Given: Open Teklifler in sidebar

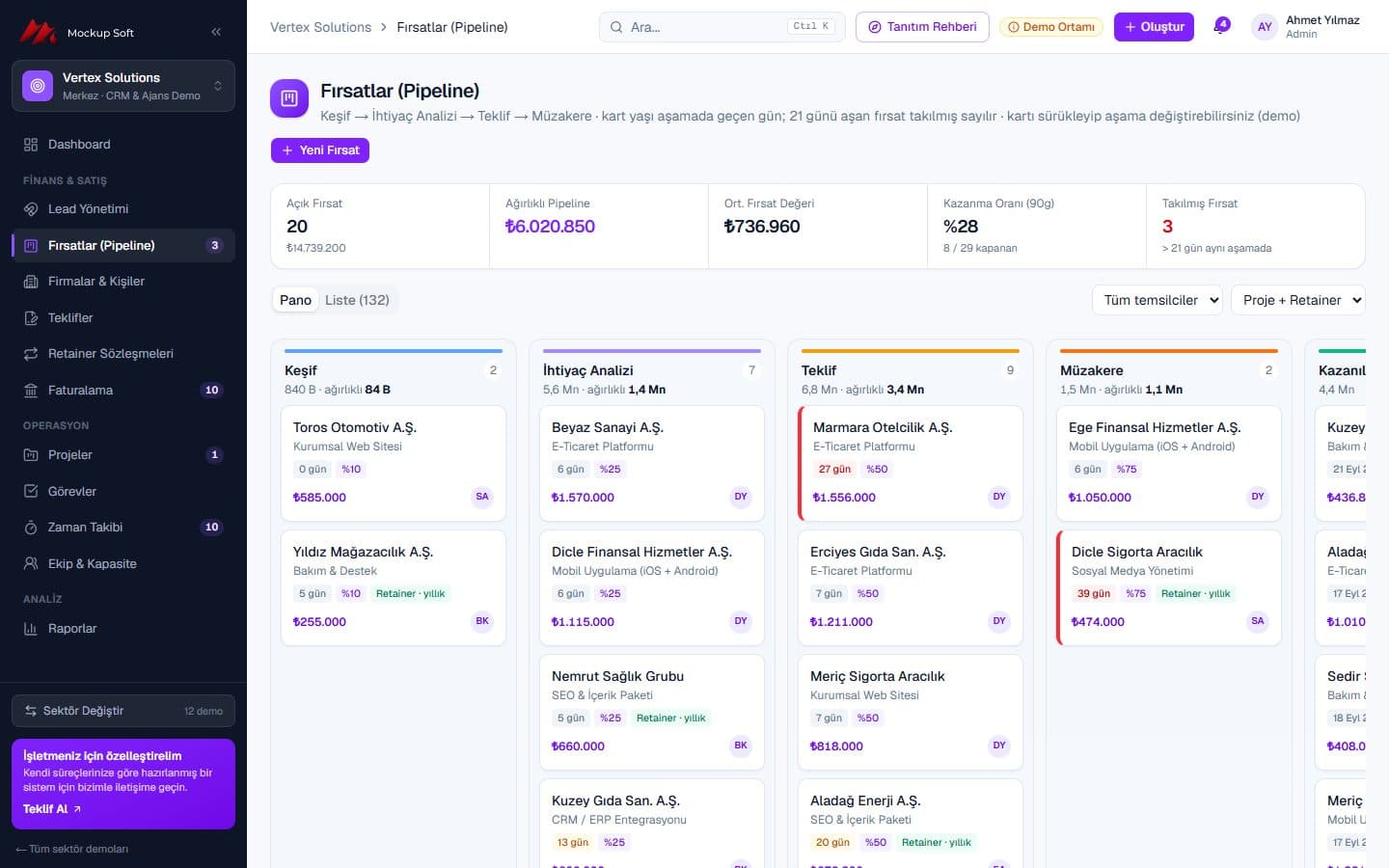Looking at the screenshot, I should coord(123,317).
